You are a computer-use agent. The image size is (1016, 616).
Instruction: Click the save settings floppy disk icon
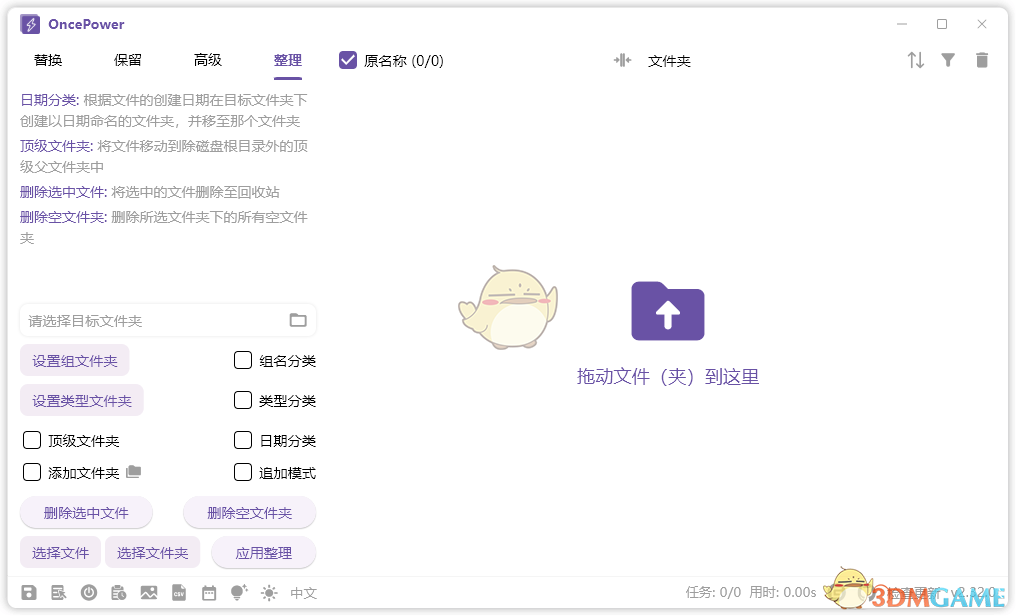(x=29, y=592)
